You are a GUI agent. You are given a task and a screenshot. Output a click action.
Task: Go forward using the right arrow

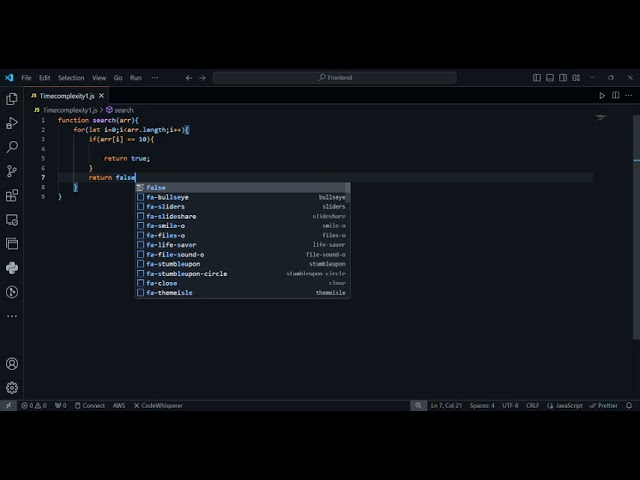click(x=202, y=78)
